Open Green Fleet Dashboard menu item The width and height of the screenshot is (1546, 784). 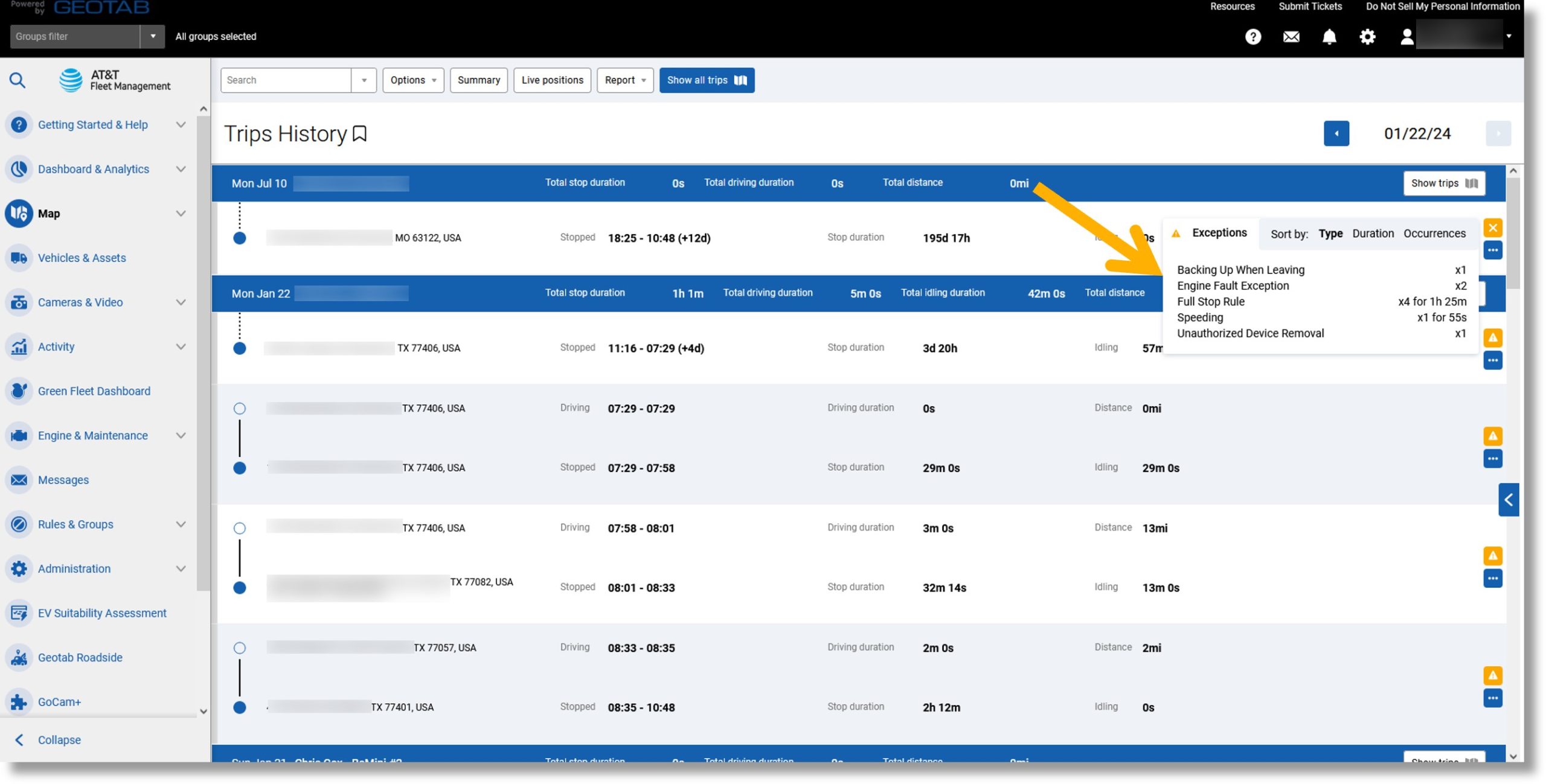pyautogui.click(x=94, y=391)
